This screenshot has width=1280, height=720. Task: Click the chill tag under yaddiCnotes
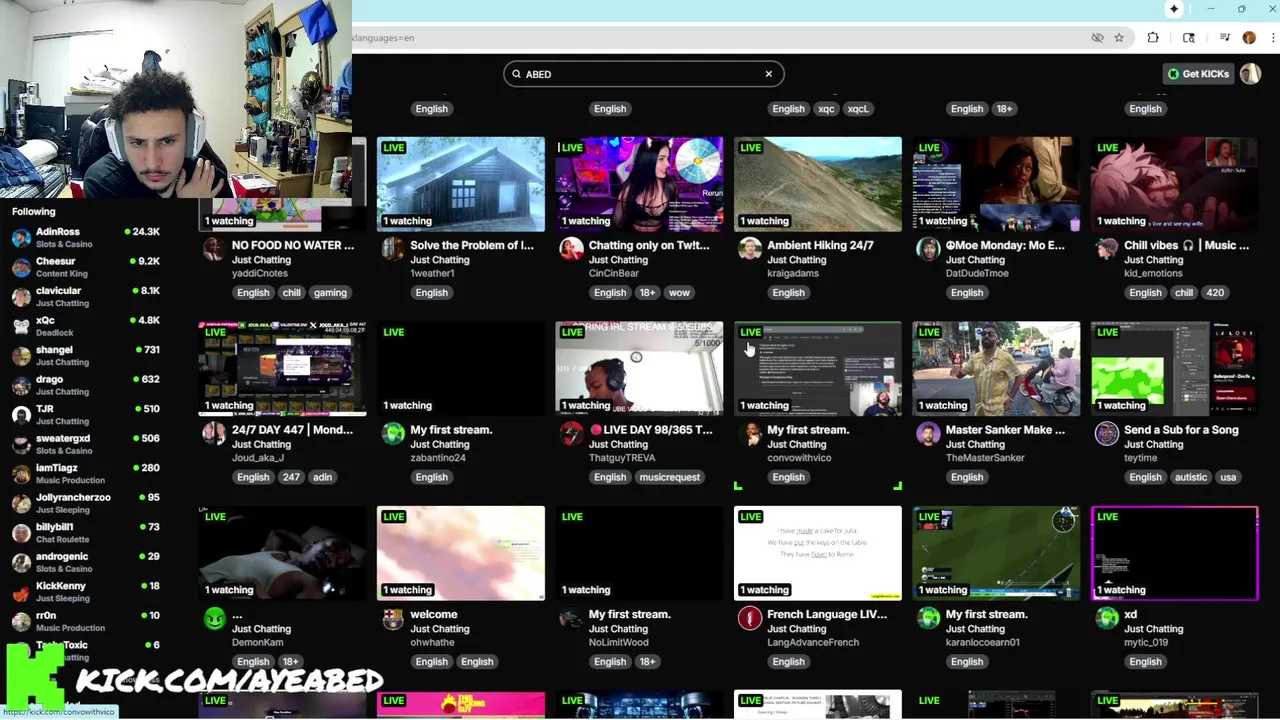(291, 293)
